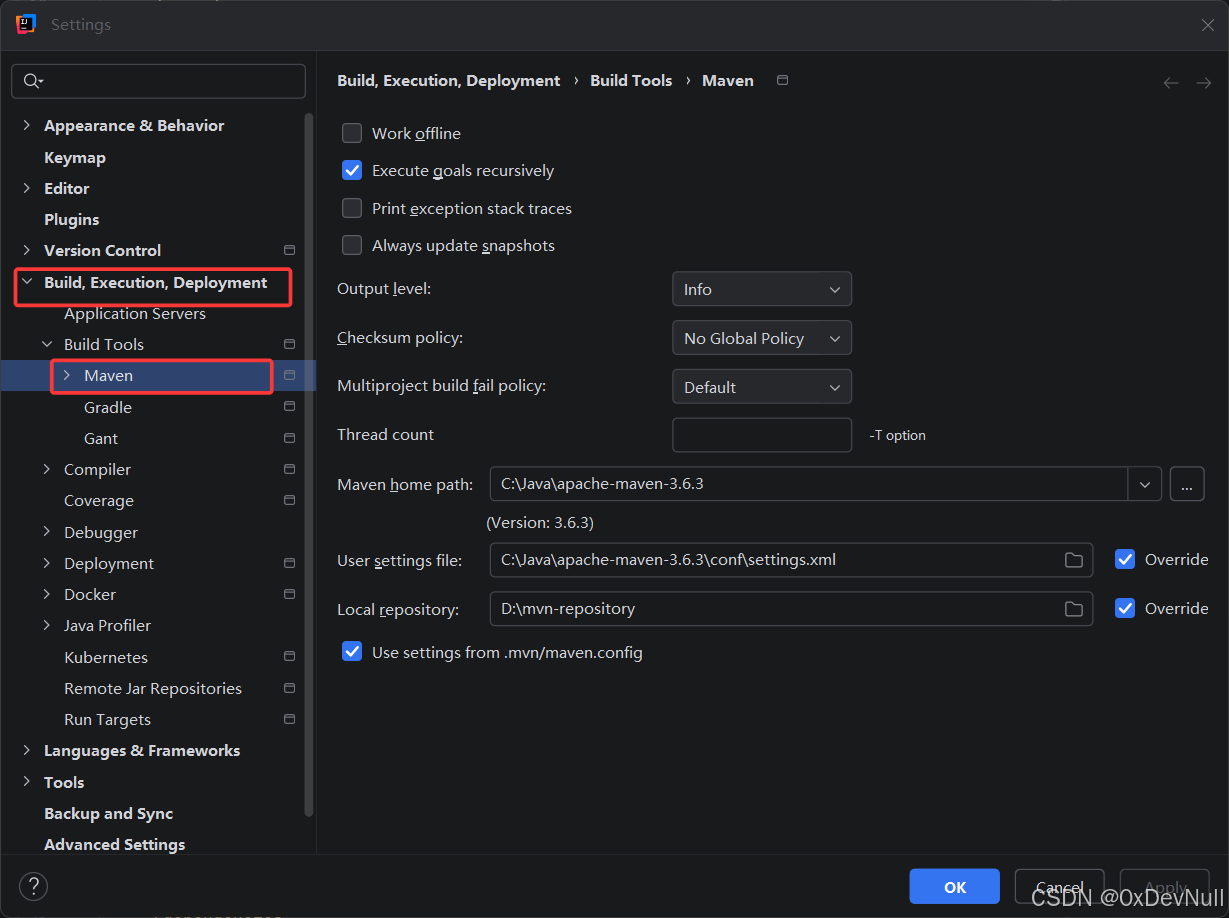This screenshot has height=918, width=1229.
Task: Select Application Servers settings page
Action: pyautogui.click(x=135, y=313)
